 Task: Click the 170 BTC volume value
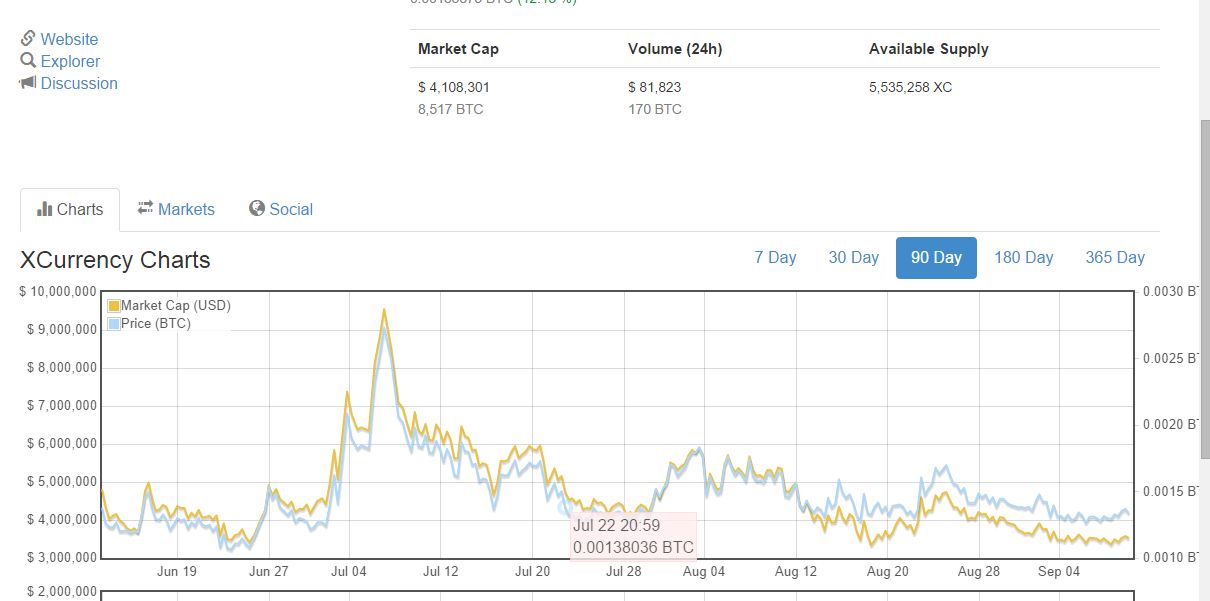pos(655,109)
